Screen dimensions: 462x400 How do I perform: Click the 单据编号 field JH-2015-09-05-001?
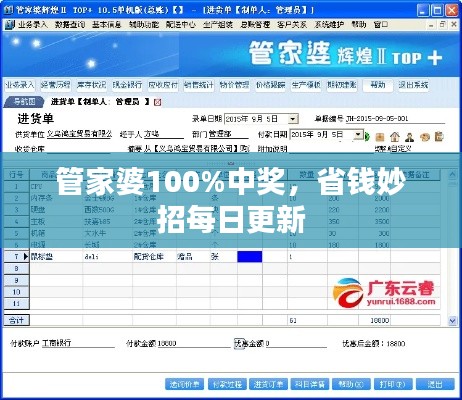click(x=395, y=119)
